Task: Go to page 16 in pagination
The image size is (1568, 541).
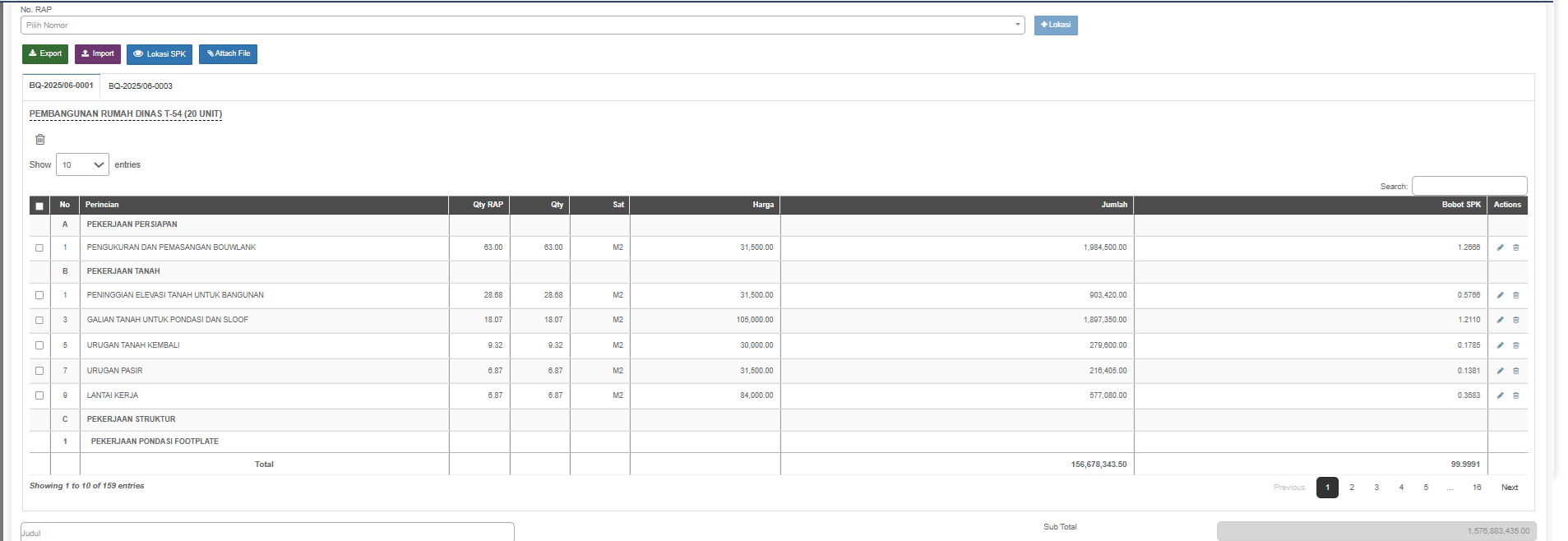Action: pos(1477,488)
